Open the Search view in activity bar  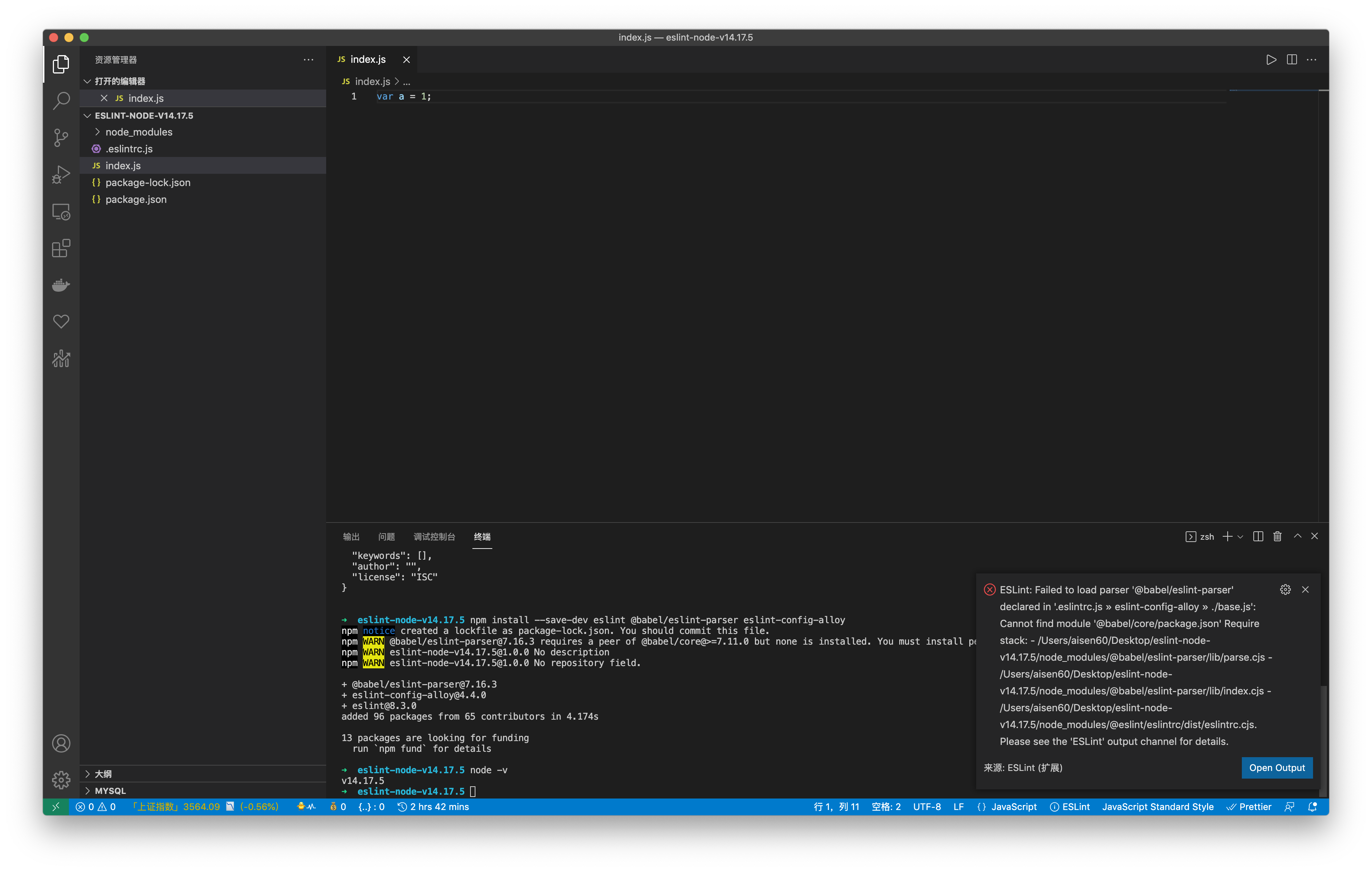[61, 100]
